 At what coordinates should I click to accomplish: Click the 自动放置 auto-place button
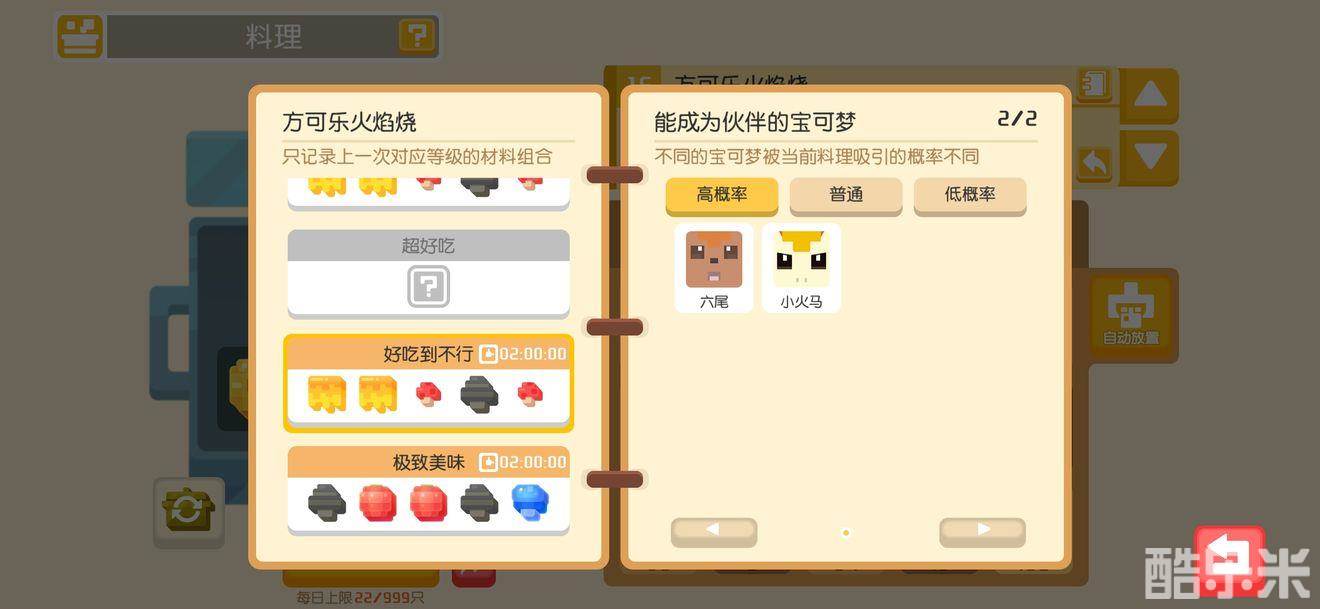1131,314
